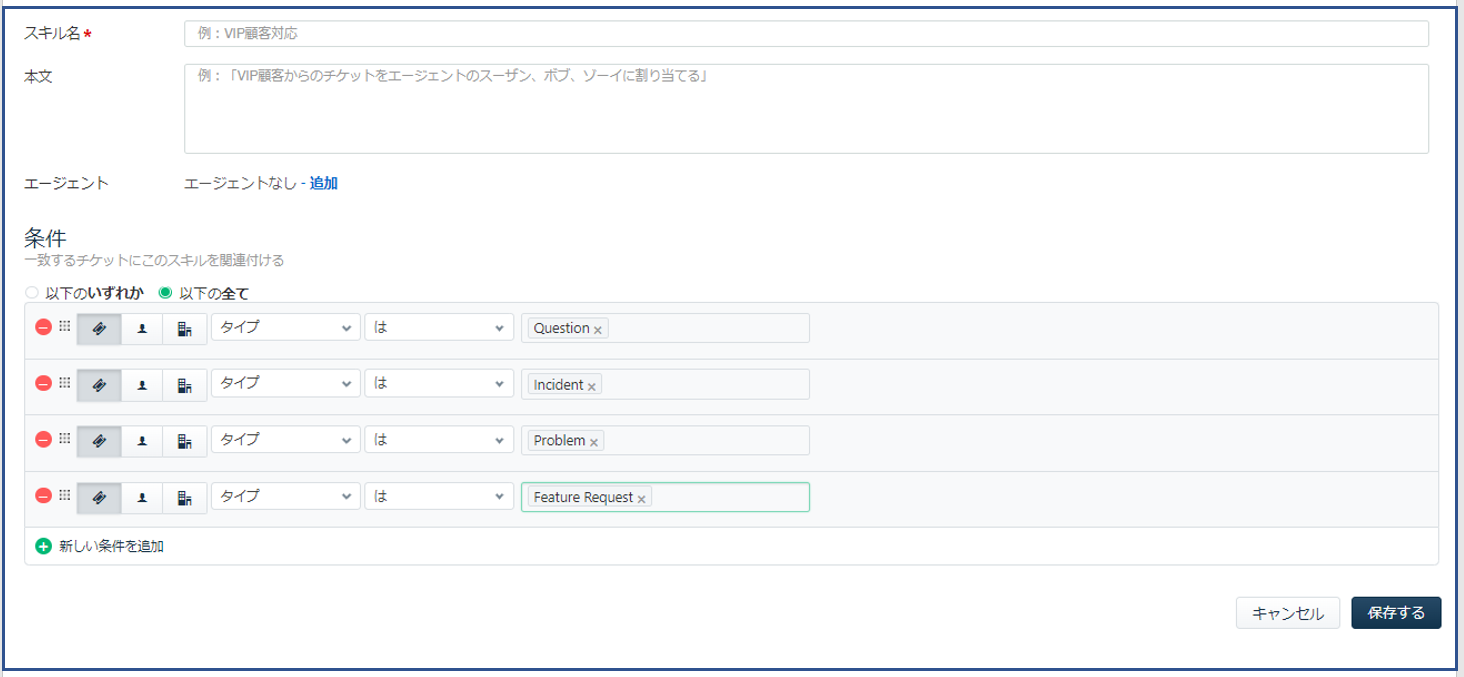
Task: Select ticket icon in Feature Request row
Action: (x=99, y=497)
